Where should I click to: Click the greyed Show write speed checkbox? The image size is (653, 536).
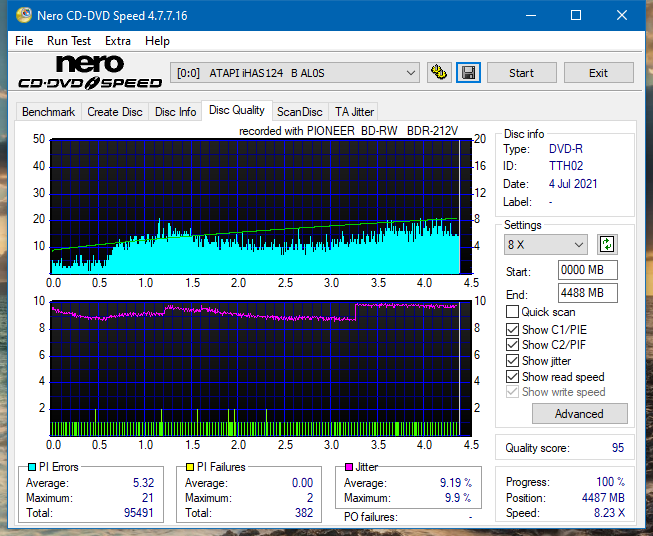[512, 392]
